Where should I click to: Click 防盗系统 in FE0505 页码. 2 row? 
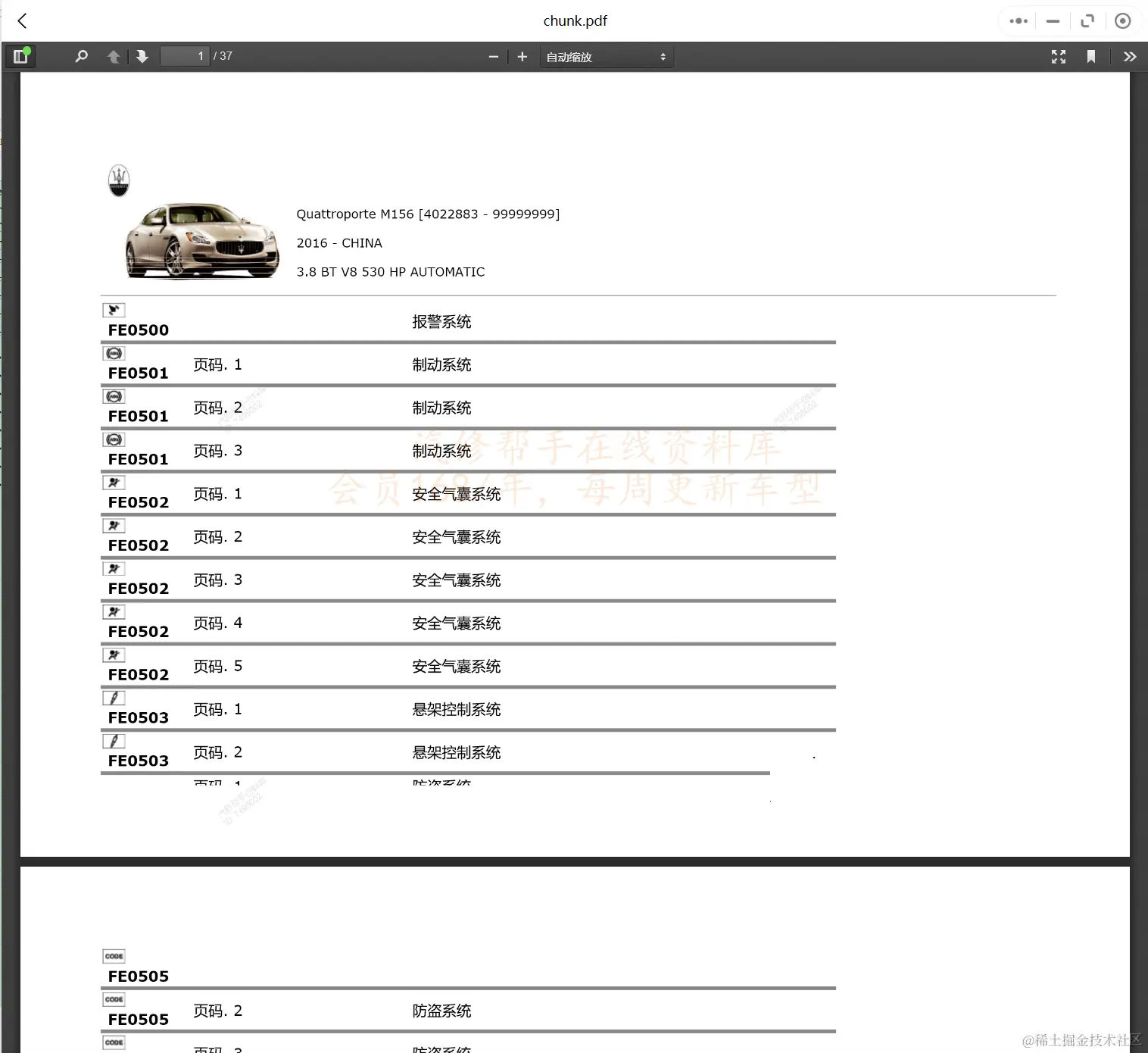tap(441, 1011)
